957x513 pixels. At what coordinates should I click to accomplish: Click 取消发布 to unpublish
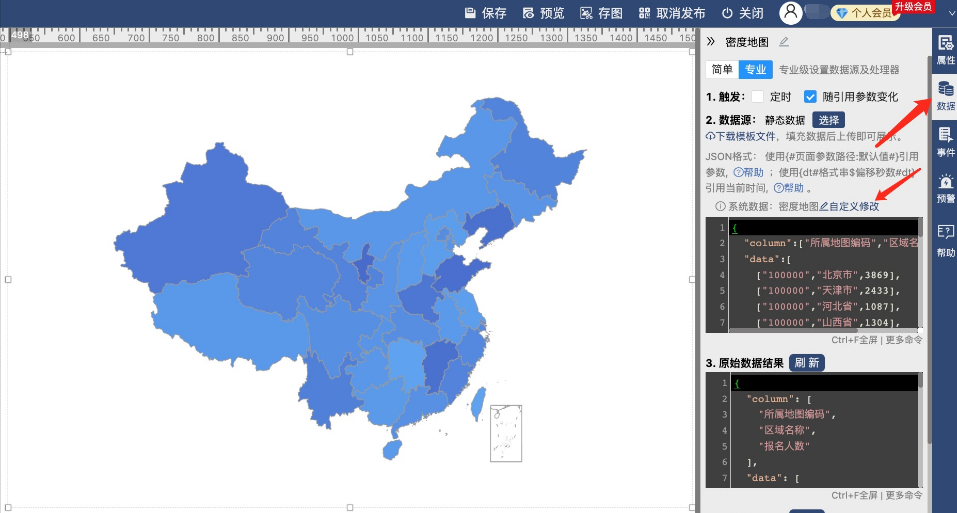click(x=672, y=13)
